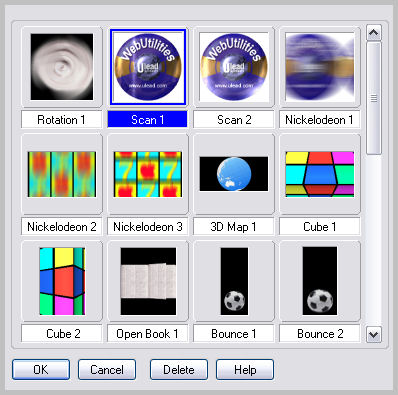Select the Bounce 1 soccer ball thumbnail
The height and width of the screenshot is (395, 398).
click(x=234, y=281)
